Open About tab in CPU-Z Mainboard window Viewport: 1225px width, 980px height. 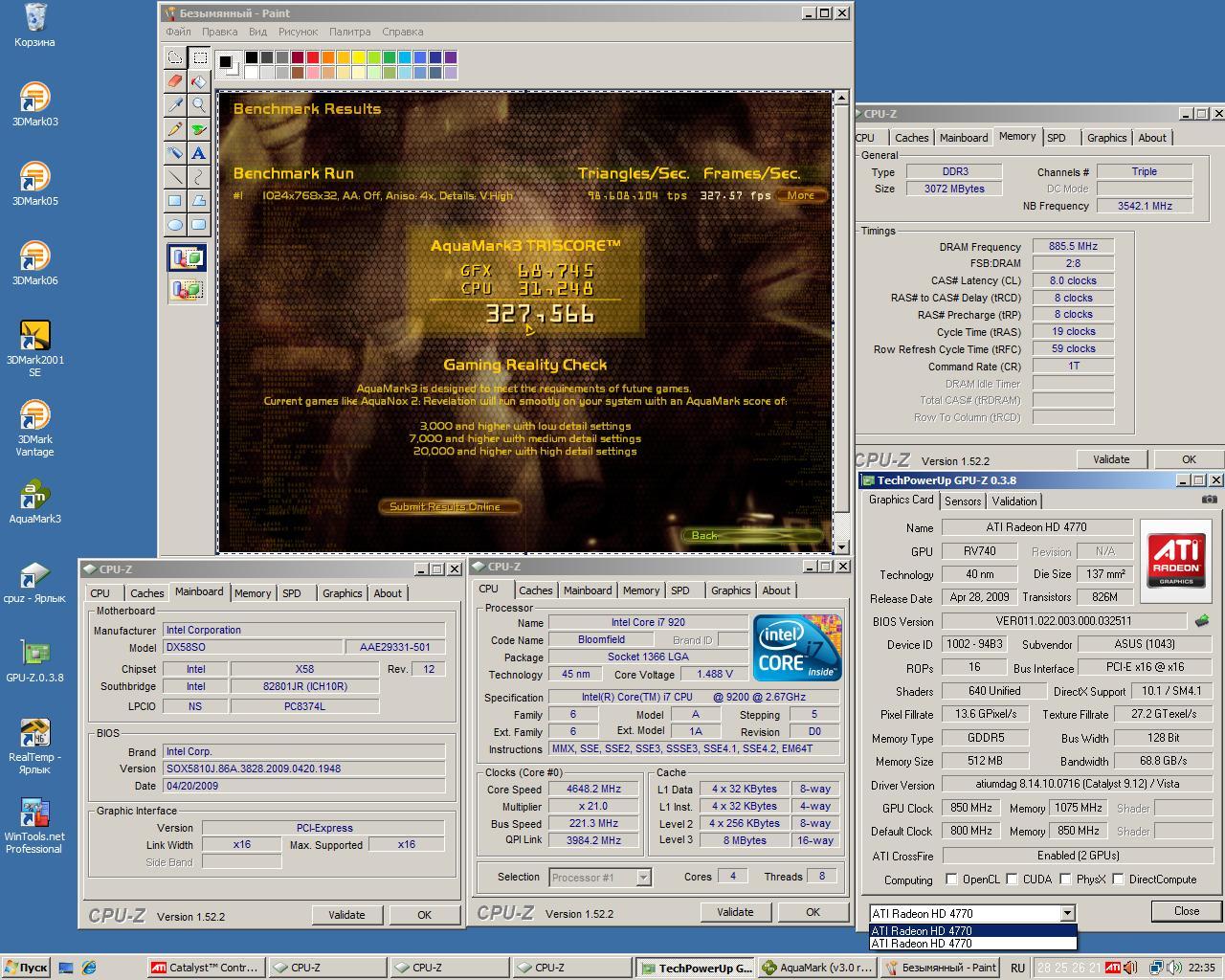(388, 593)
